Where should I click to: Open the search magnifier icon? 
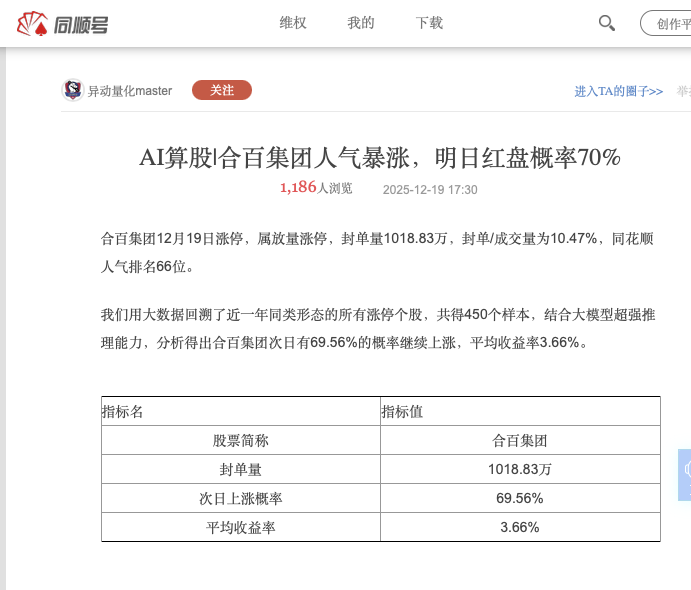point(606,23)
